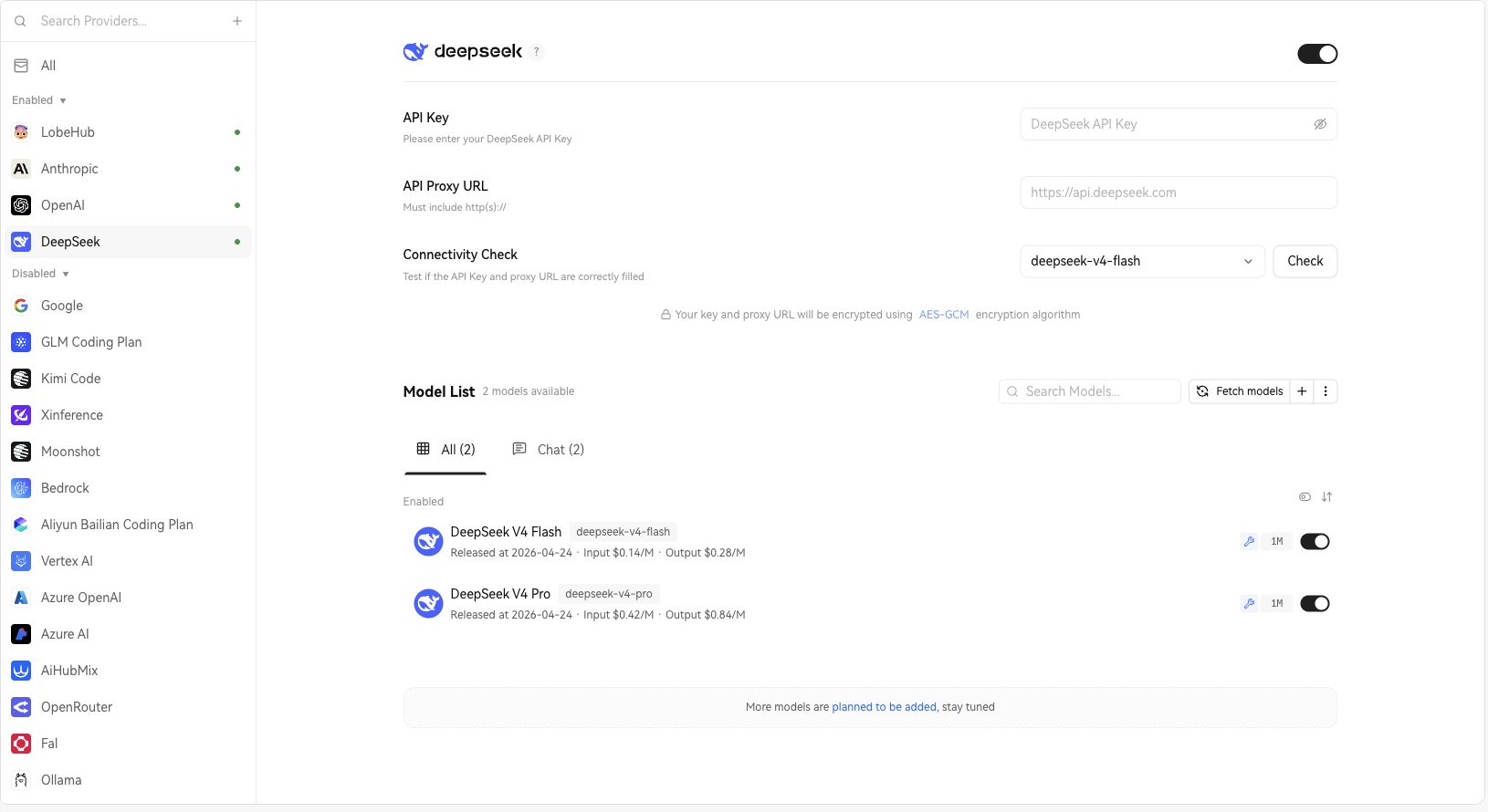Switch to the Chat (2) models tab

[x=548, y=450]
